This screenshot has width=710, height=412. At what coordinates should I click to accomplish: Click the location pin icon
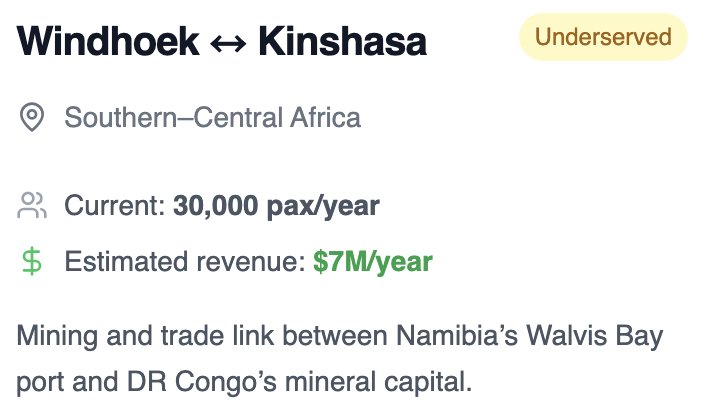[x=32, y=117]
